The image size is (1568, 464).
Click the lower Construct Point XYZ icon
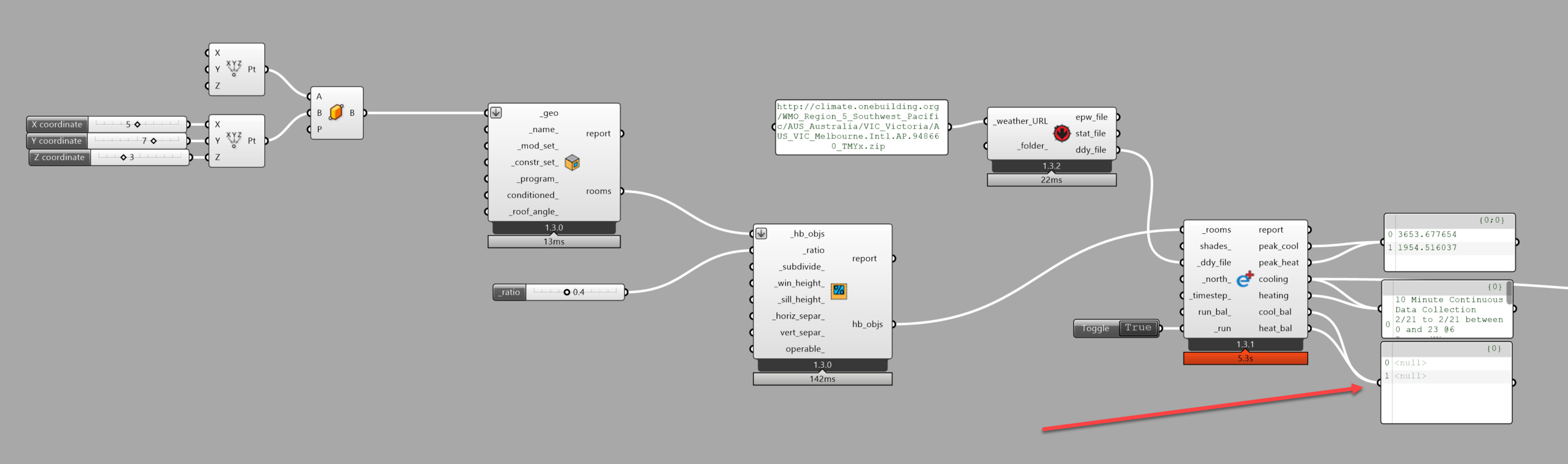234,139
